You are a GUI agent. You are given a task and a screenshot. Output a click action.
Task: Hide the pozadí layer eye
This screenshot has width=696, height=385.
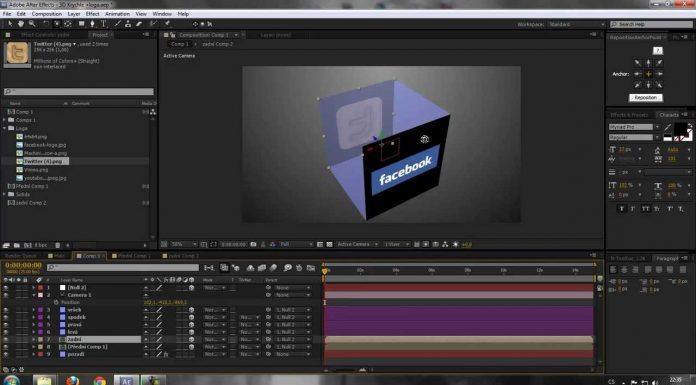tap(6, 354)
